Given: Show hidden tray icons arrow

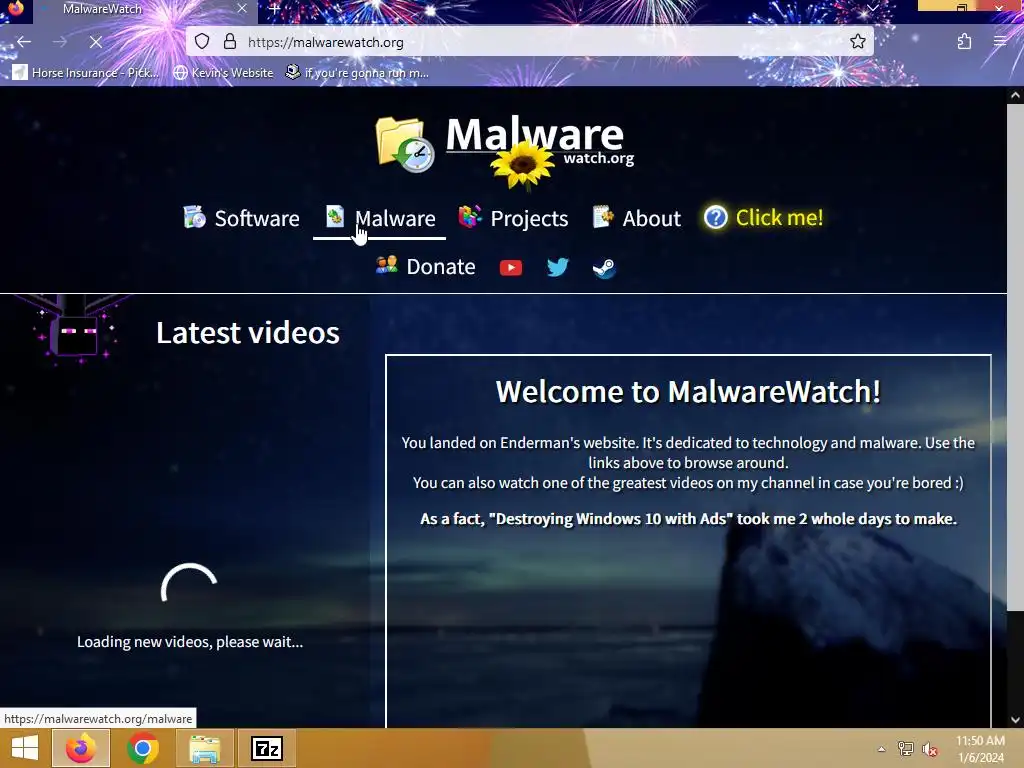Looking at the screenshot, I should (x=881, y=749).
